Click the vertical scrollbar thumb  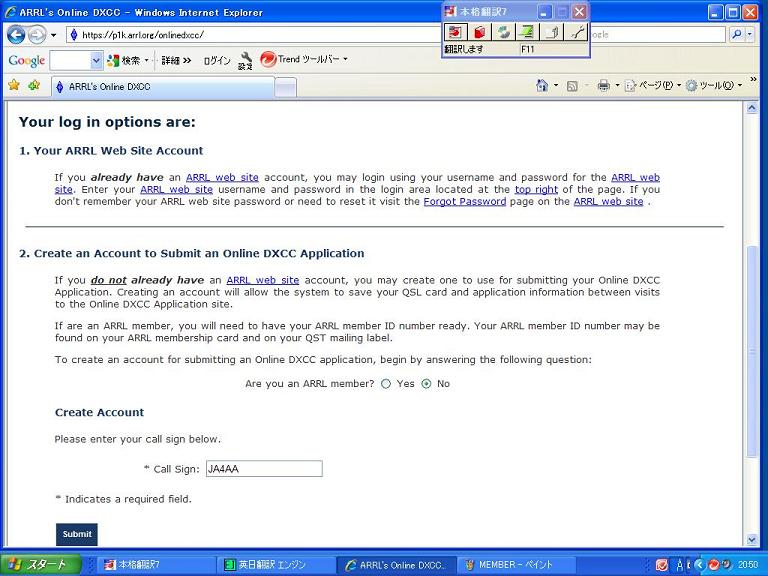(x=752, y=351)
